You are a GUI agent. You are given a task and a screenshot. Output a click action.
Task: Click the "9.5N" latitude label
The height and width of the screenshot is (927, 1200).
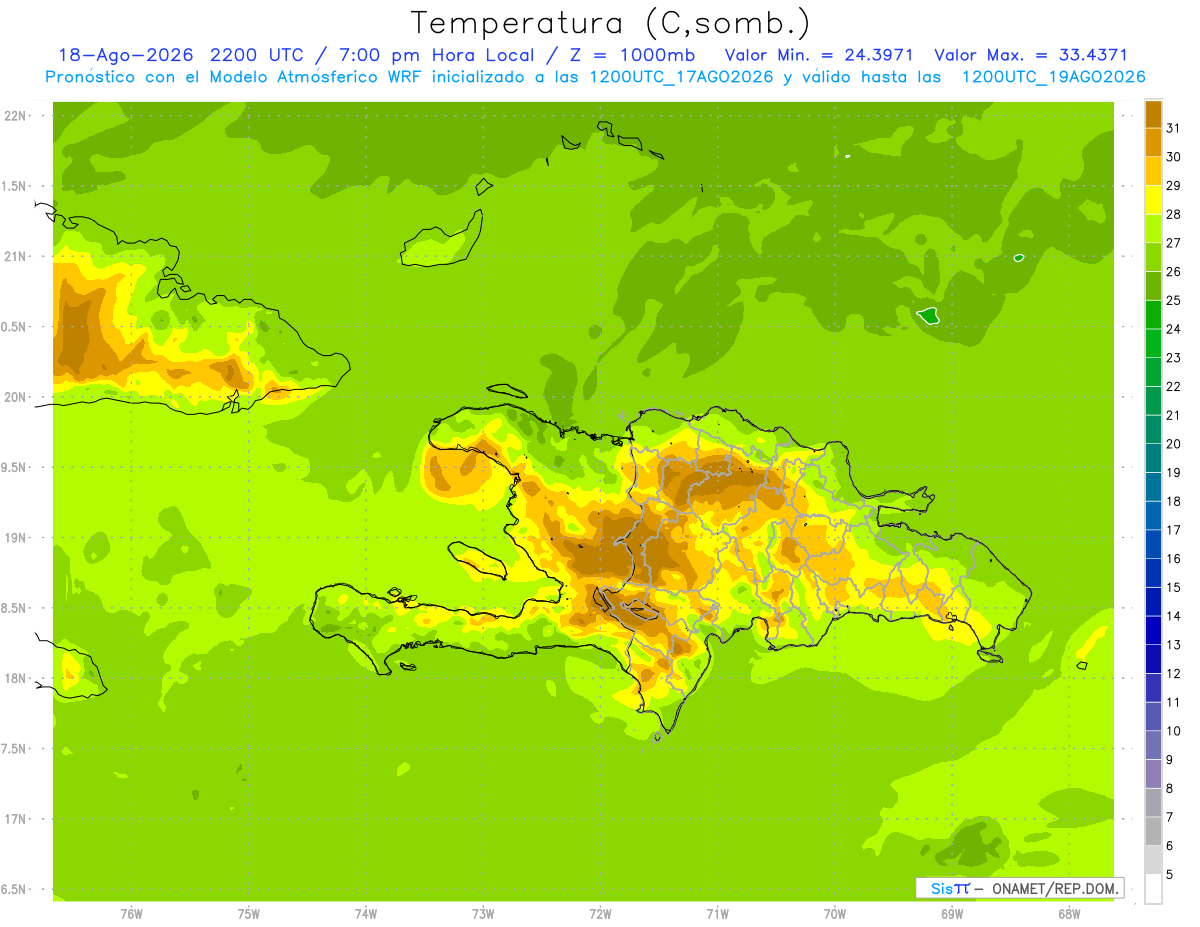[x=13, y=467]
